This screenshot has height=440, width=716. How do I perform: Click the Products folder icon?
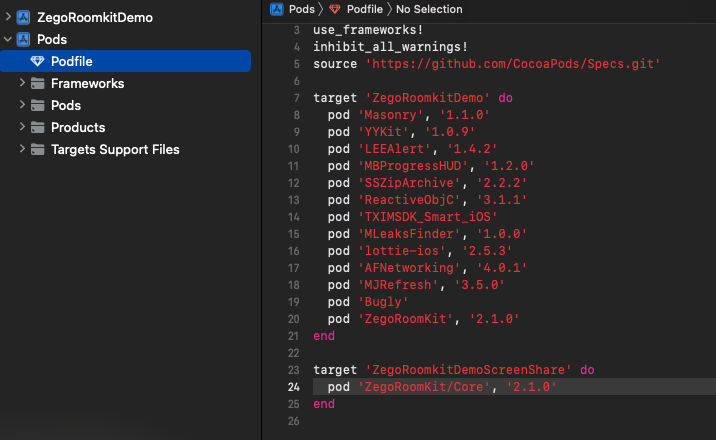tap(37, 127)
